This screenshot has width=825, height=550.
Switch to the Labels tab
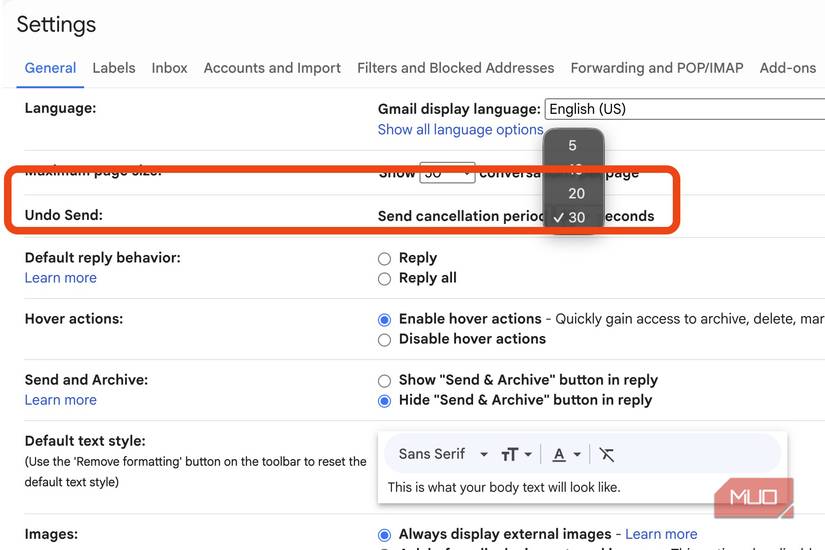pos(114,68)
